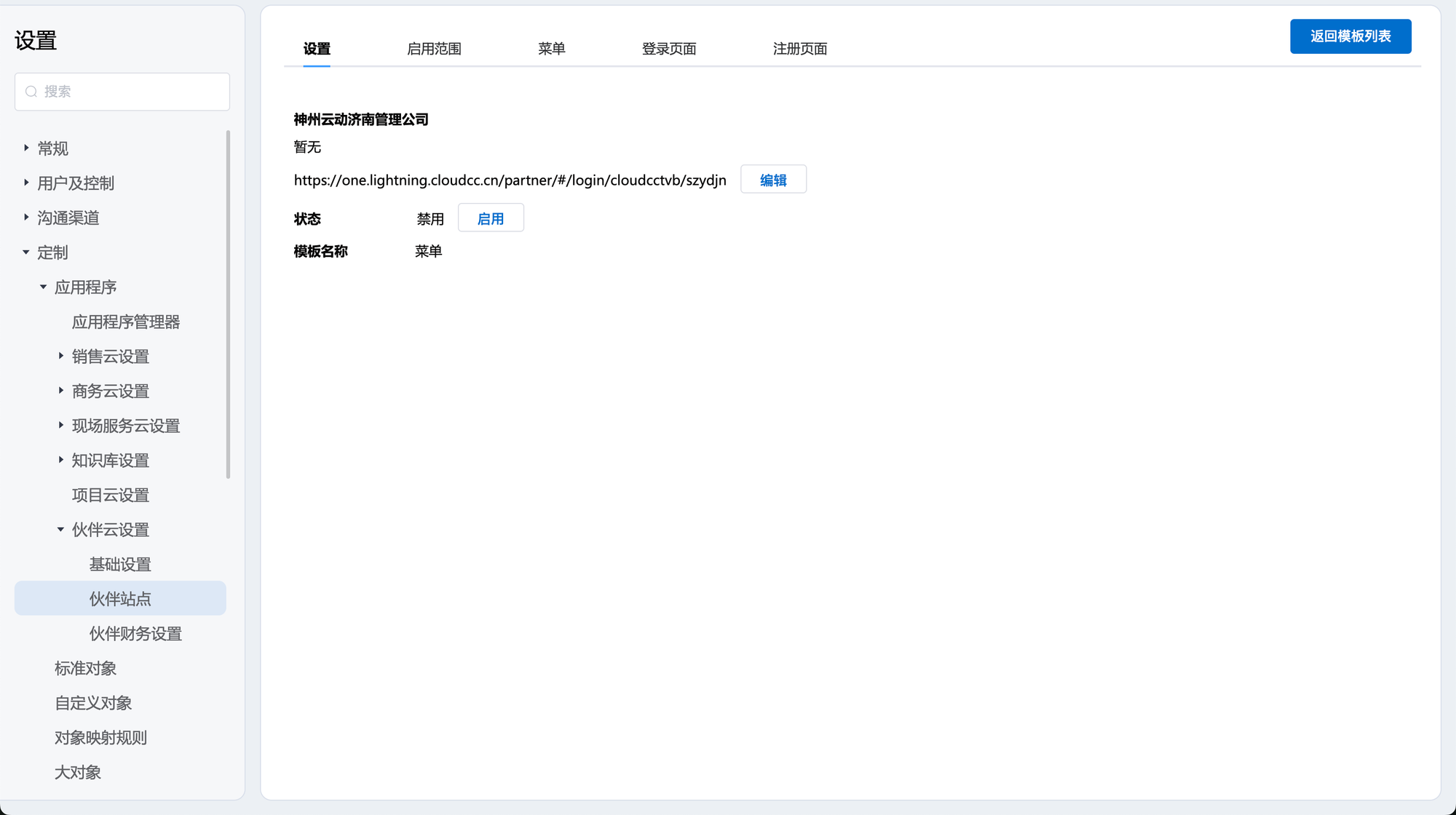
Task: Click into the 搜索 input field
Action: click(x=131, y=92)
